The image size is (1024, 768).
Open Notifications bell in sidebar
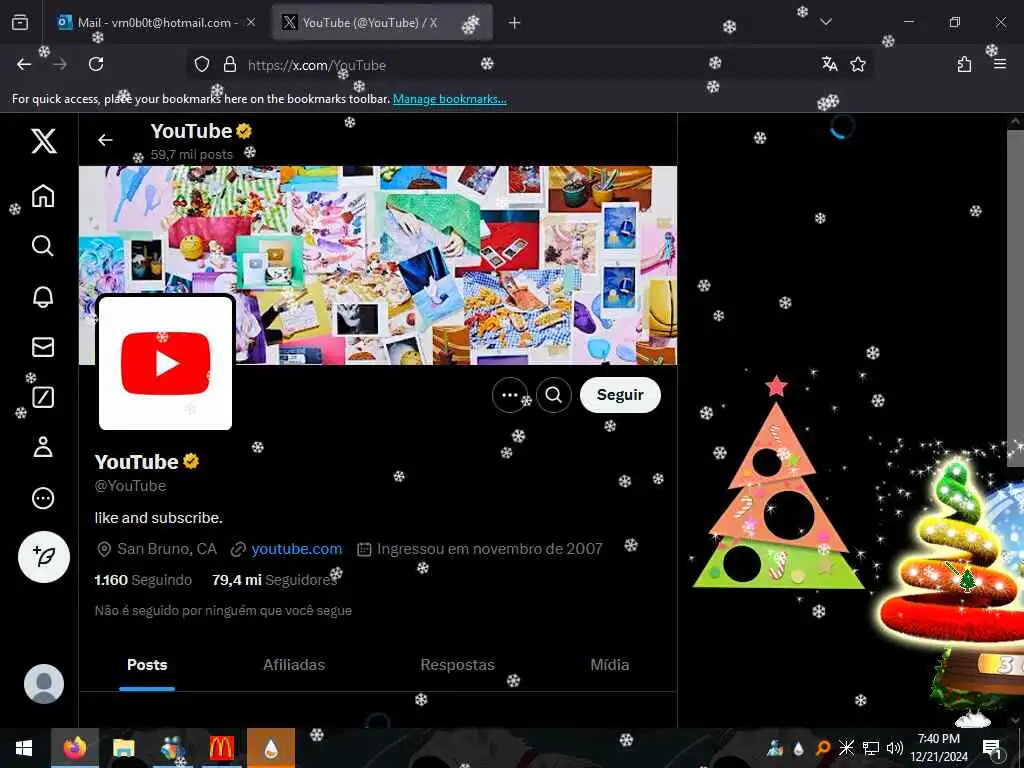pos(43,296)
